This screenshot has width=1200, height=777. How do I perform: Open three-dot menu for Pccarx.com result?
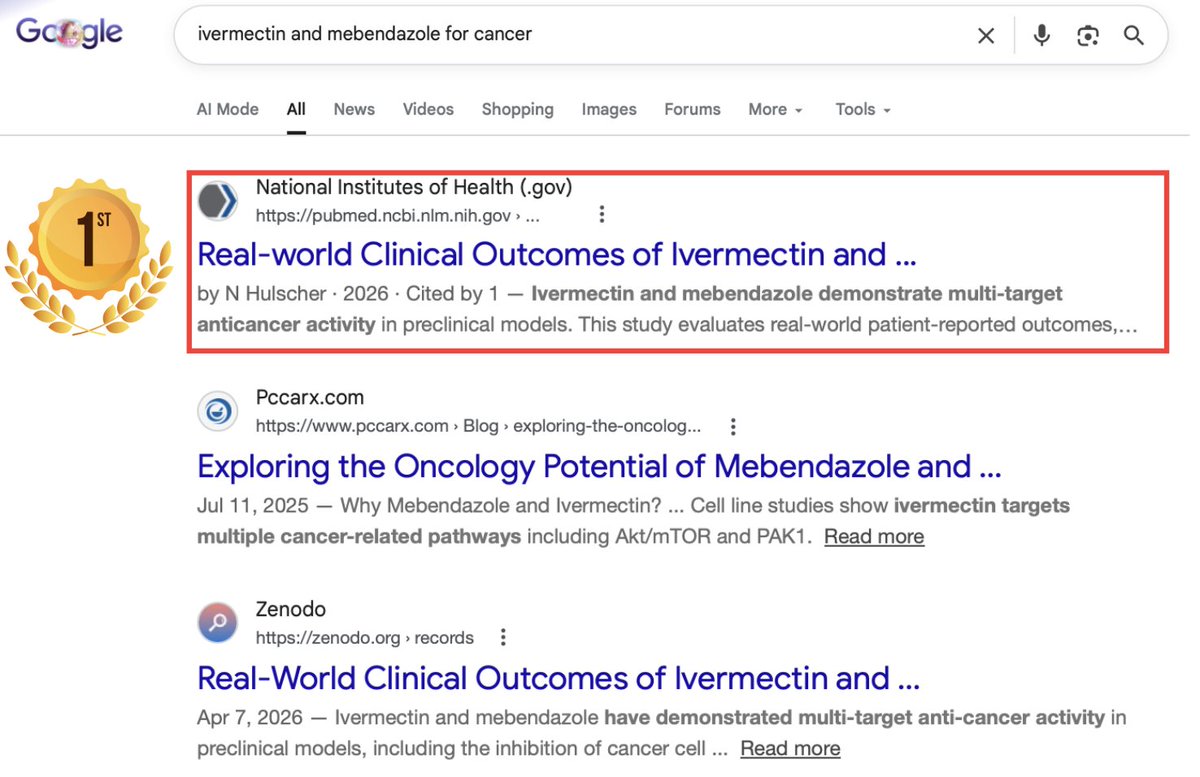tap(733, 426)
